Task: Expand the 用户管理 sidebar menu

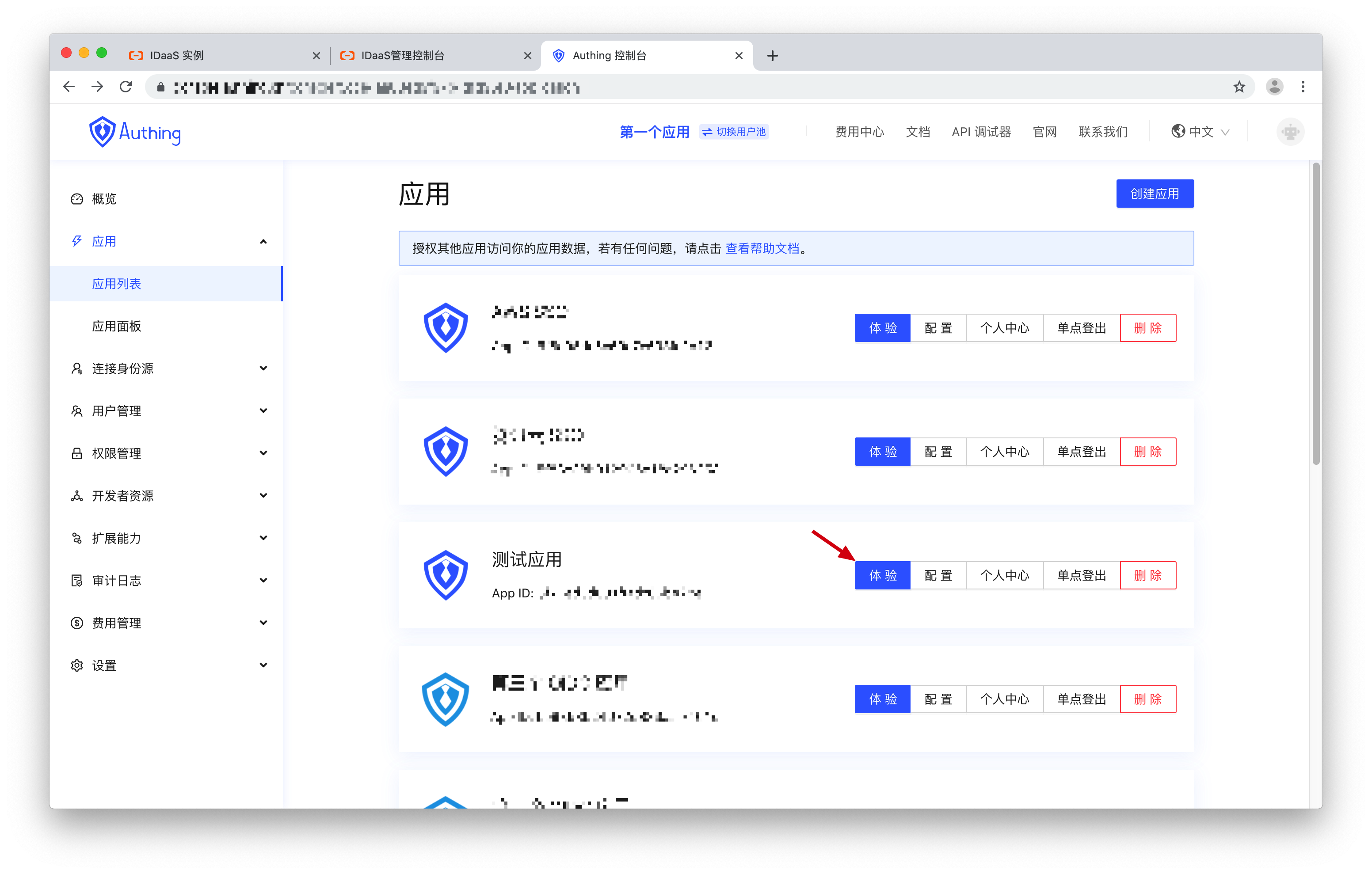Action: [263, 411]
